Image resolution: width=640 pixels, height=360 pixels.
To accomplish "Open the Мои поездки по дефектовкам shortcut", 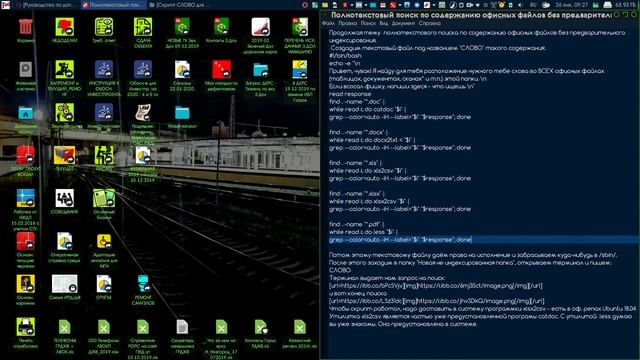I will (x=221, y=70).
